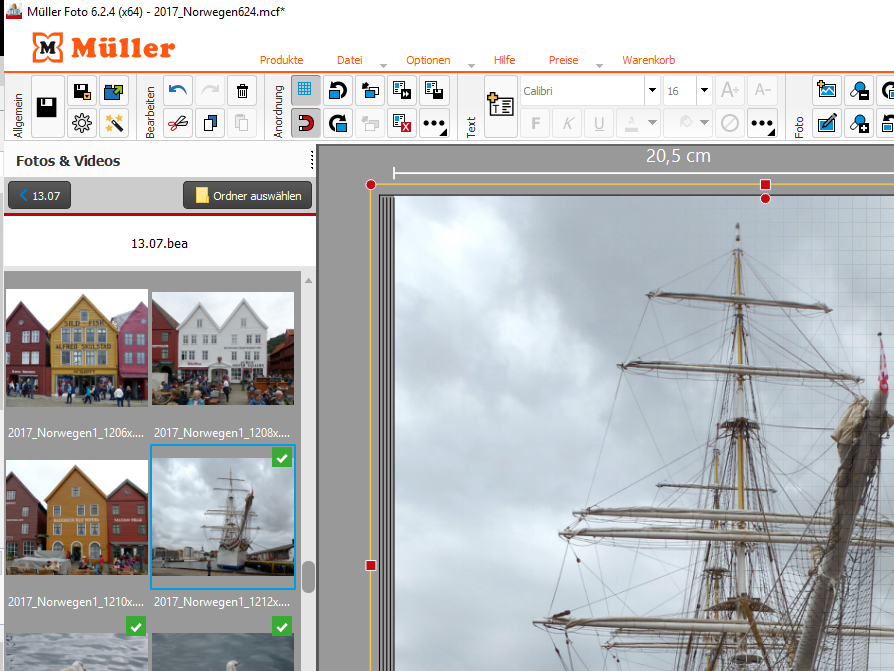Click green checkmark on the sailing ship thumbnail
This screenshot has height=671, width=894.
tap(282, 458)
